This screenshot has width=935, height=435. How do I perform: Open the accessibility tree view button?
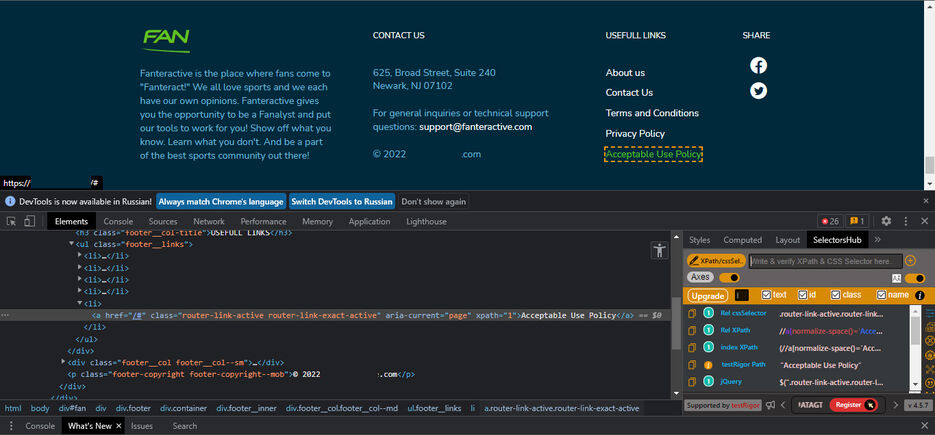tap(659, 251)
